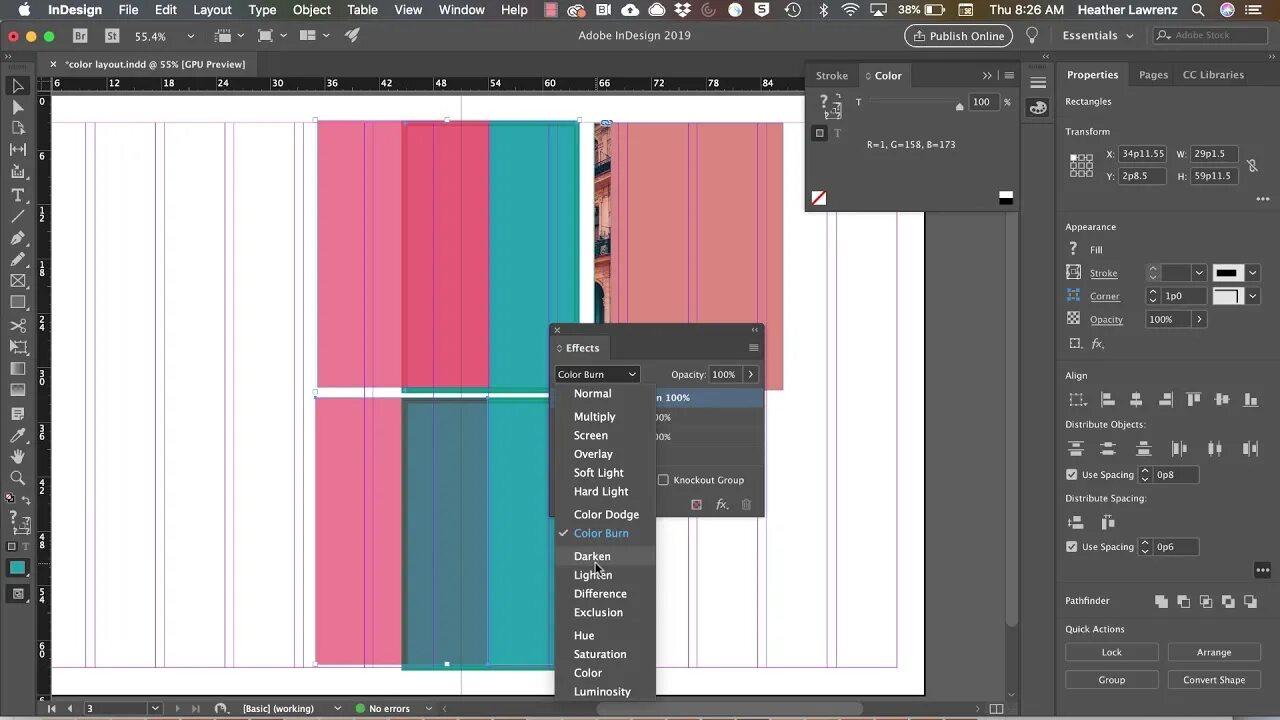Screen dimensions: 1280x720
Task: Choose Multiply blending mode
Action: click(x=594, y=416)
